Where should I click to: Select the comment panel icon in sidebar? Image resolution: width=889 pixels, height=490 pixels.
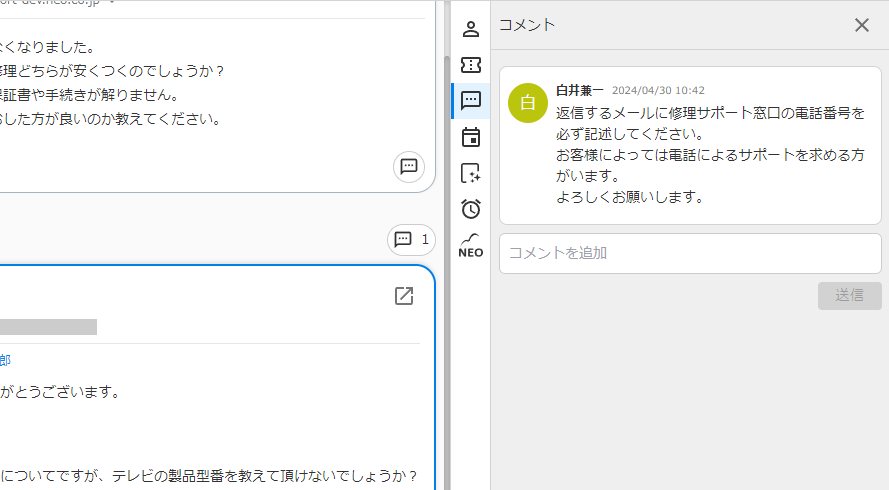[471, 100]
